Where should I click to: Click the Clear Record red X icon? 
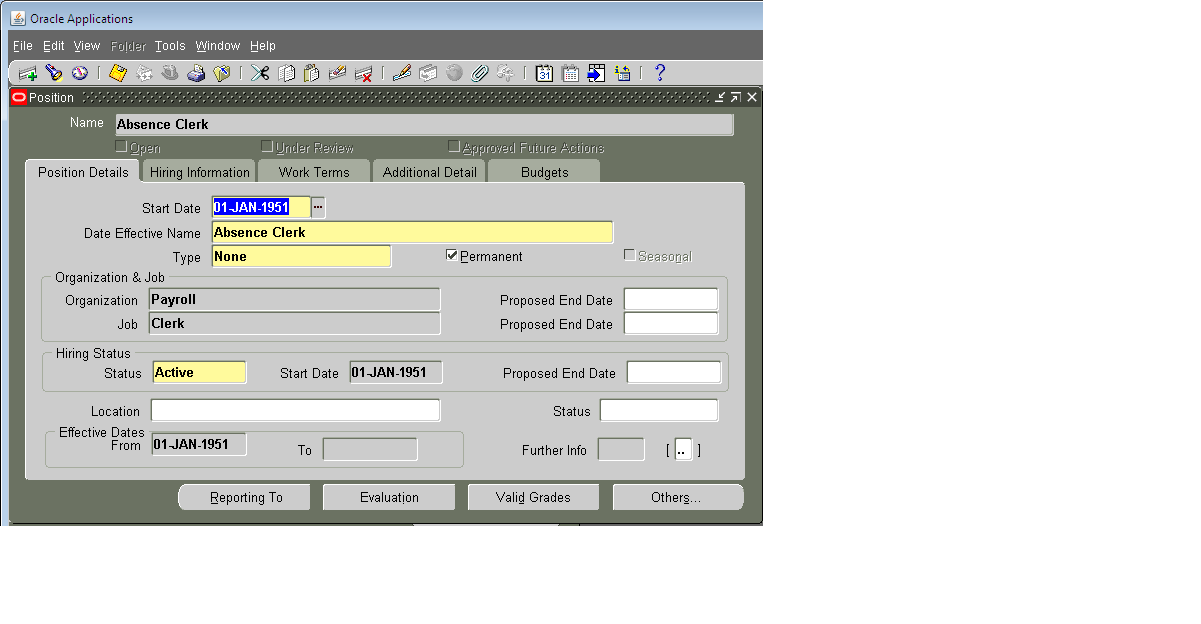[364, 73]
